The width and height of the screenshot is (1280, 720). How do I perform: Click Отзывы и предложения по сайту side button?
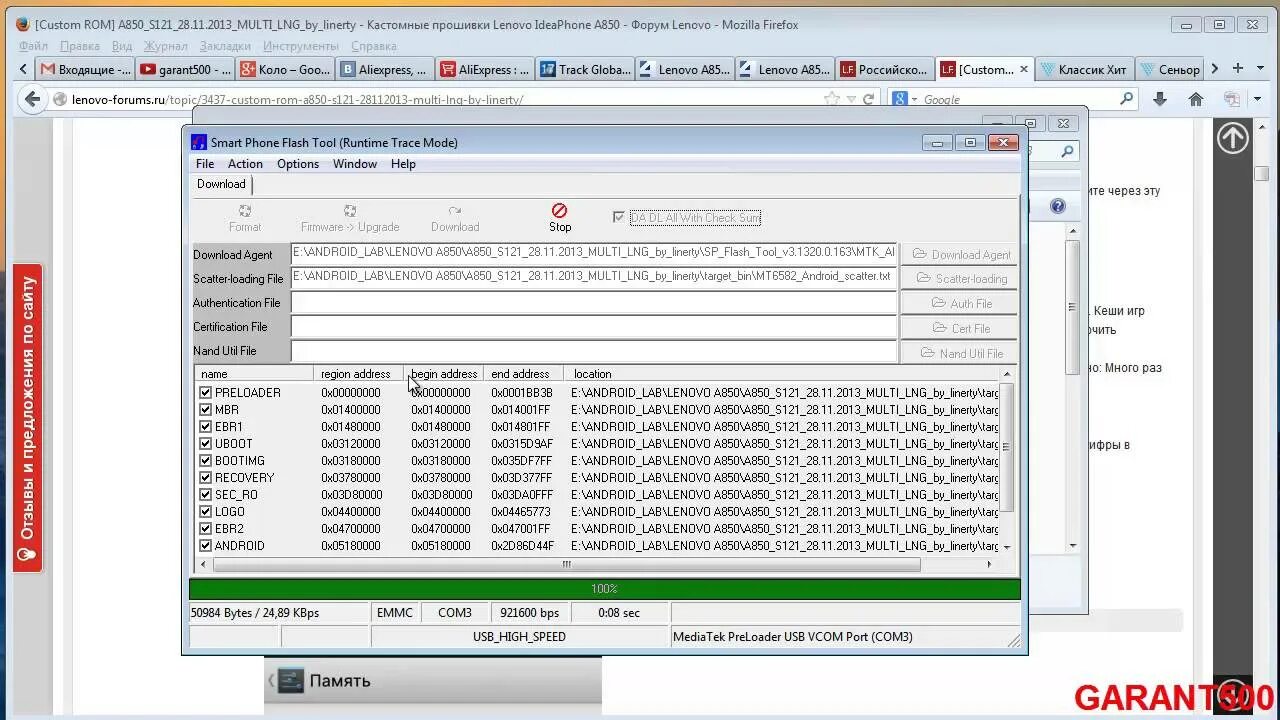[28, 419]
